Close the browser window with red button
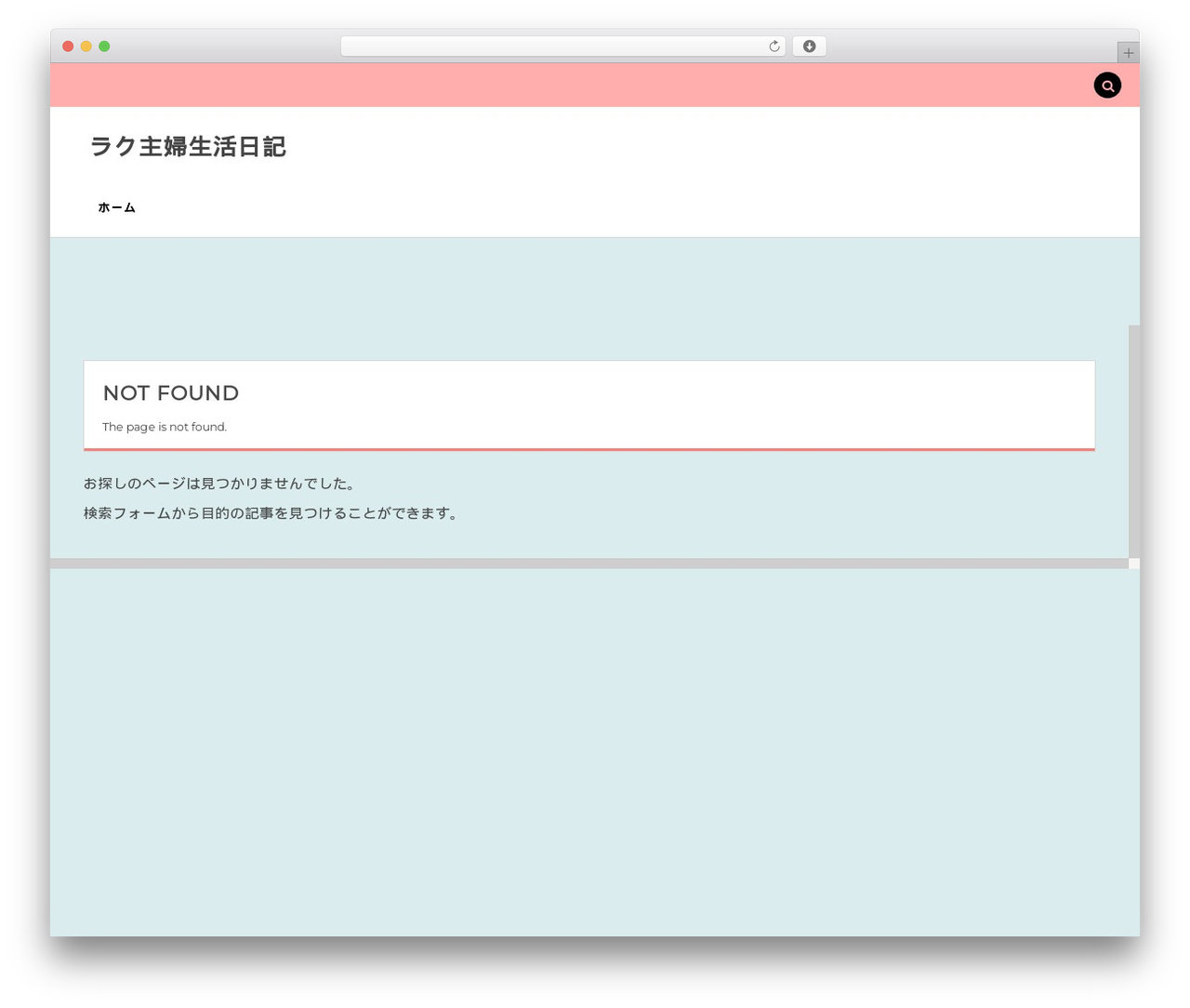This screenshot has width=1190, height=1008. coord(68,46)
